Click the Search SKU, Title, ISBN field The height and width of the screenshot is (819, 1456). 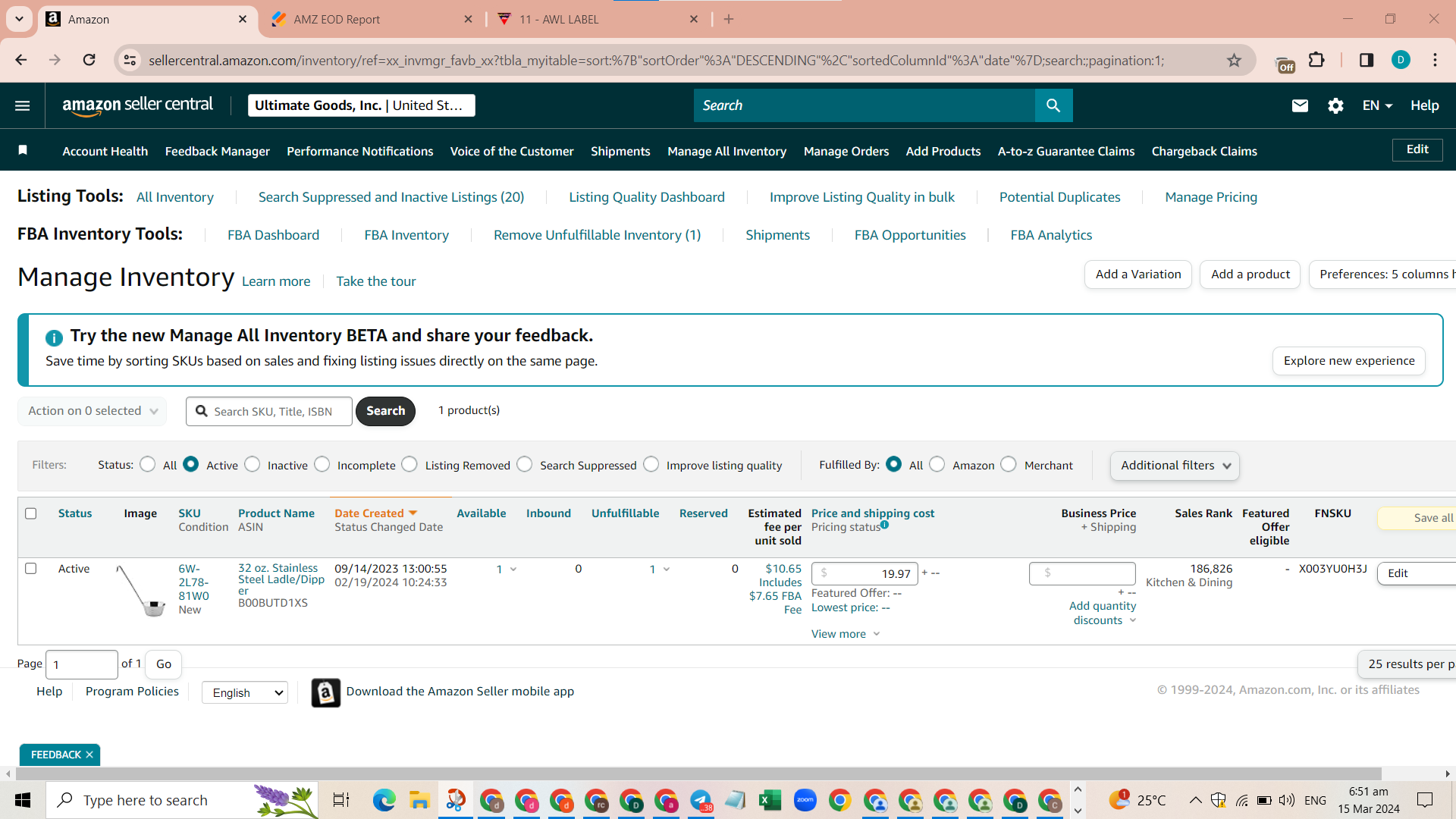(269, 411)
